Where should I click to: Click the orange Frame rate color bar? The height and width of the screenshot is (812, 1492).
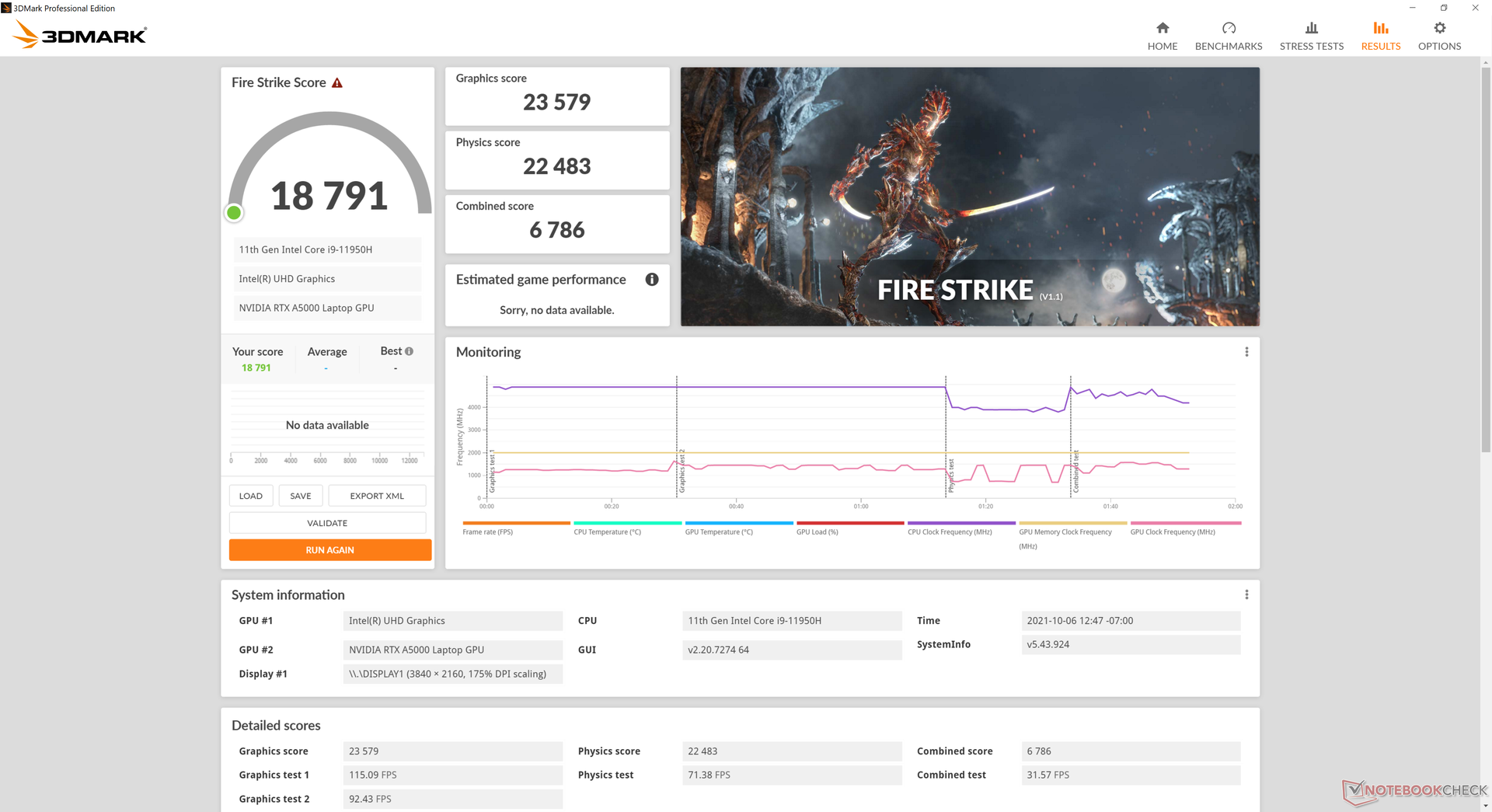tap(516, 523)
